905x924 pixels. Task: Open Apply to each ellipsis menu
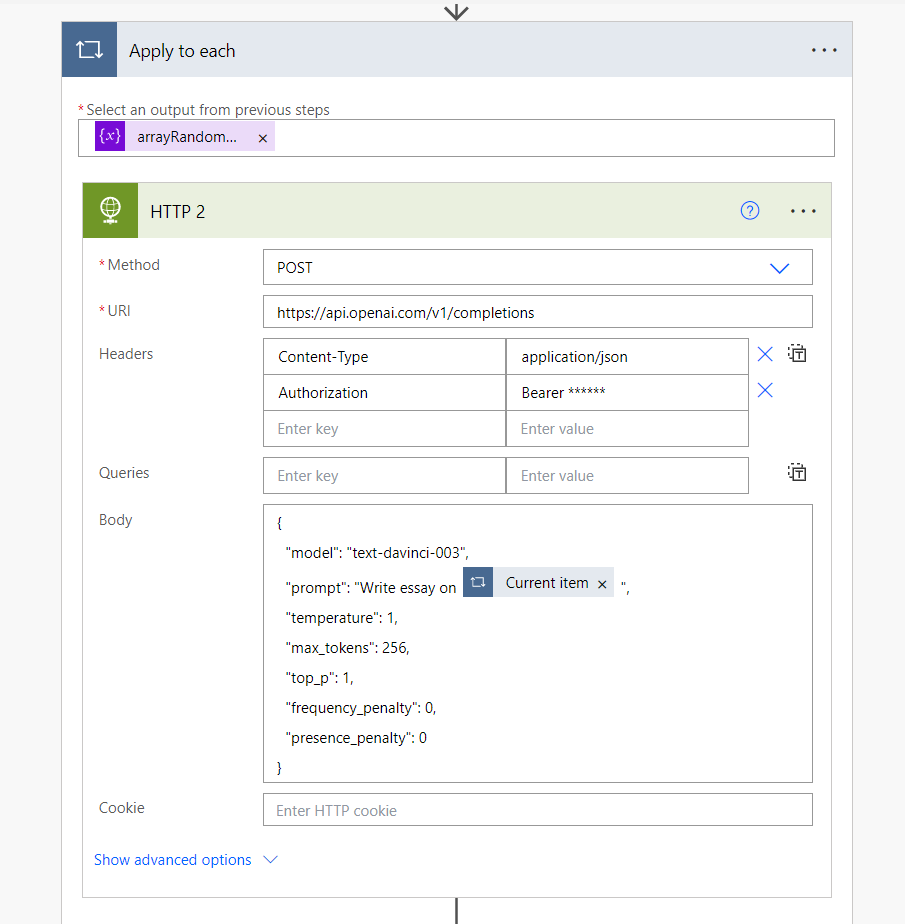pos(824,51)
